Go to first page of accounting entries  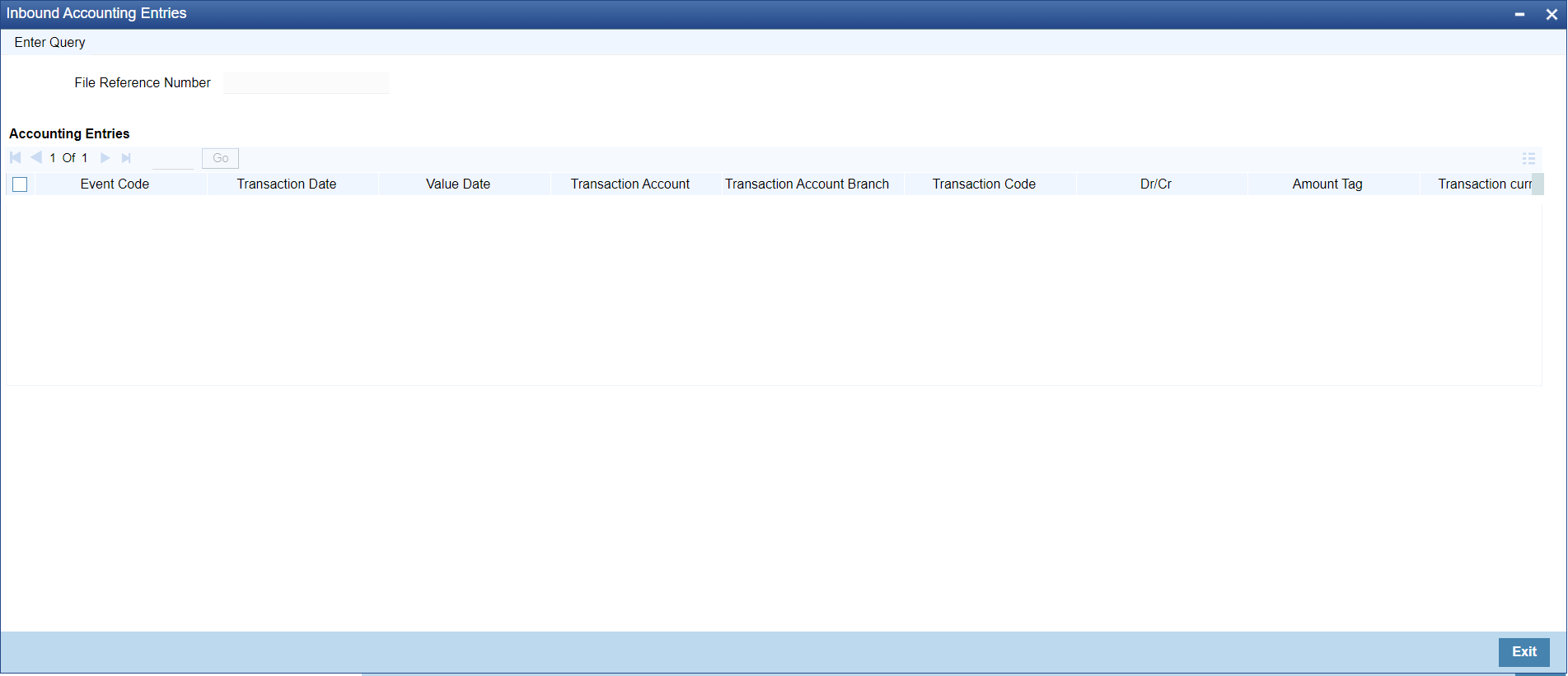(15, 157)
